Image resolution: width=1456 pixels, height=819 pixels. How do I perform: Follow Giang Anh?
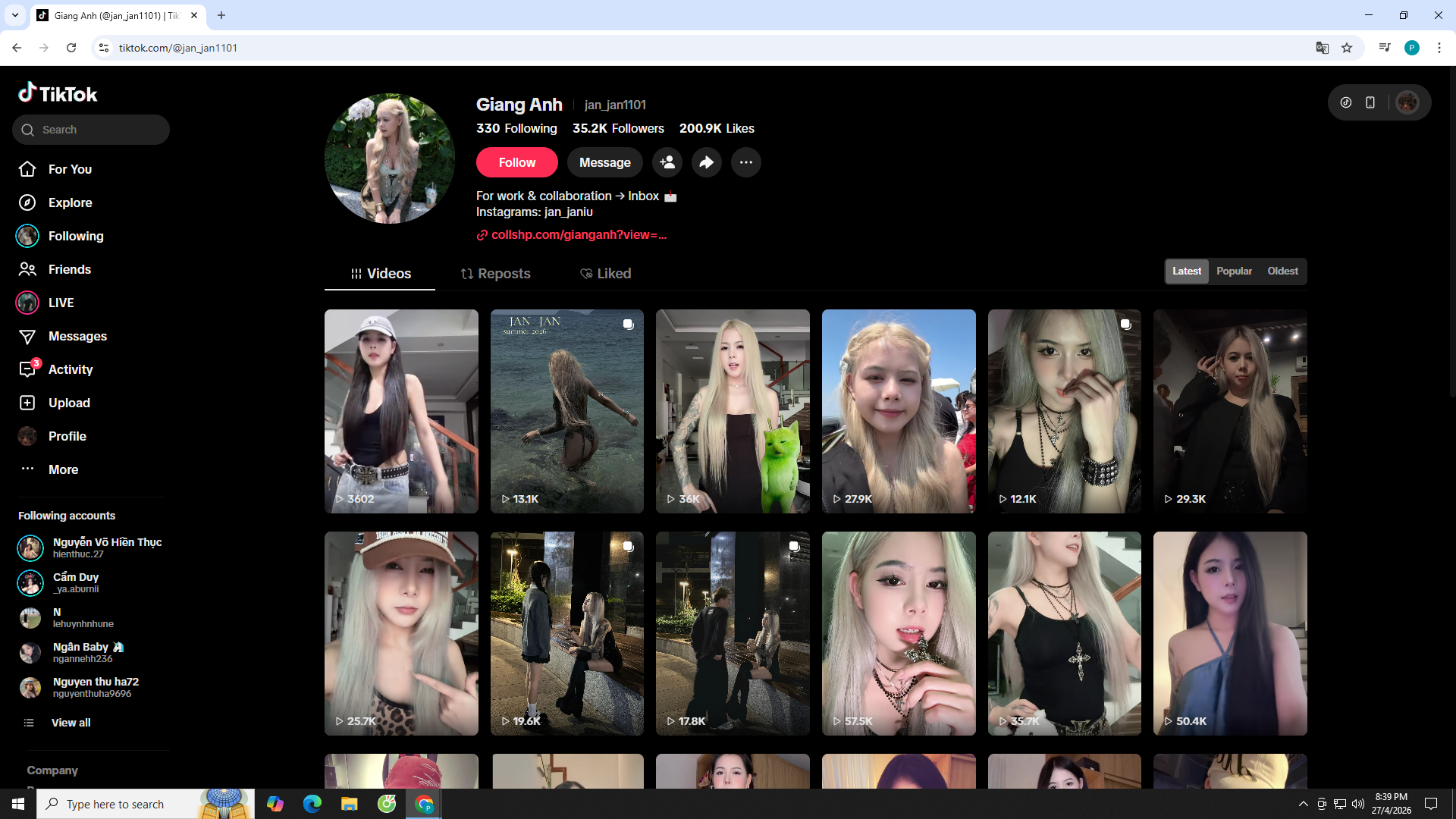click(517, 162)
